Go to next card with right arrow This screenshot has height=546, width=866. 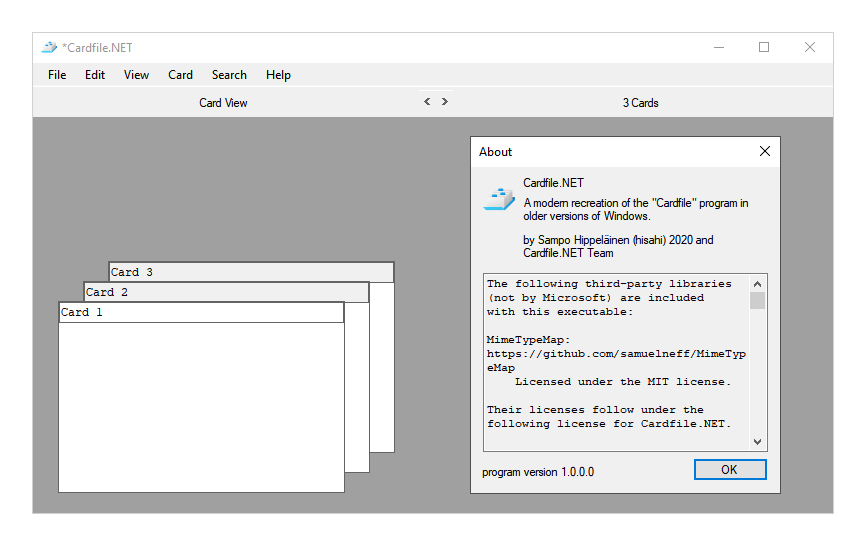point(445,102)
